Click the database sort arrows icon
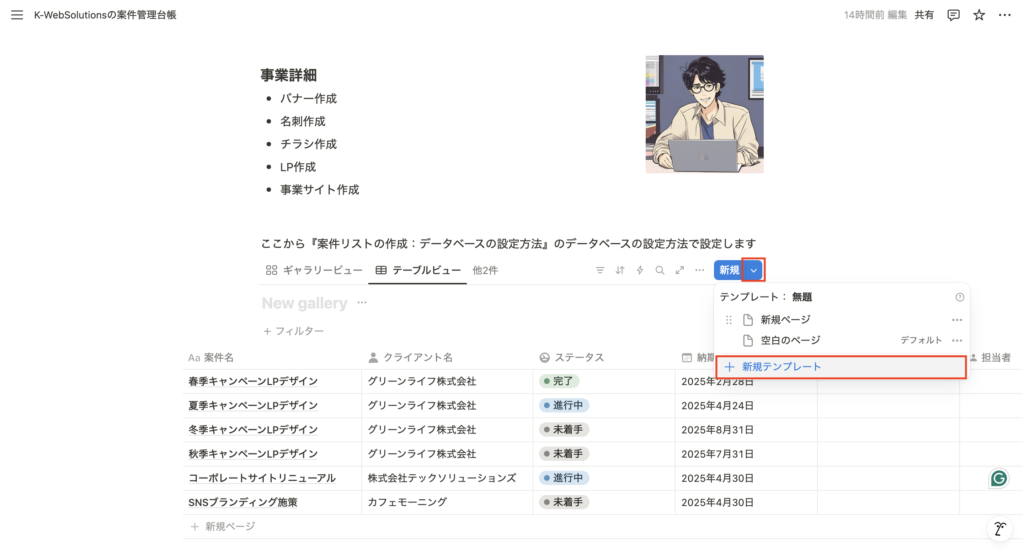Screen dimensions: 1024x553 pyautogui.click(x=620, y=270)
